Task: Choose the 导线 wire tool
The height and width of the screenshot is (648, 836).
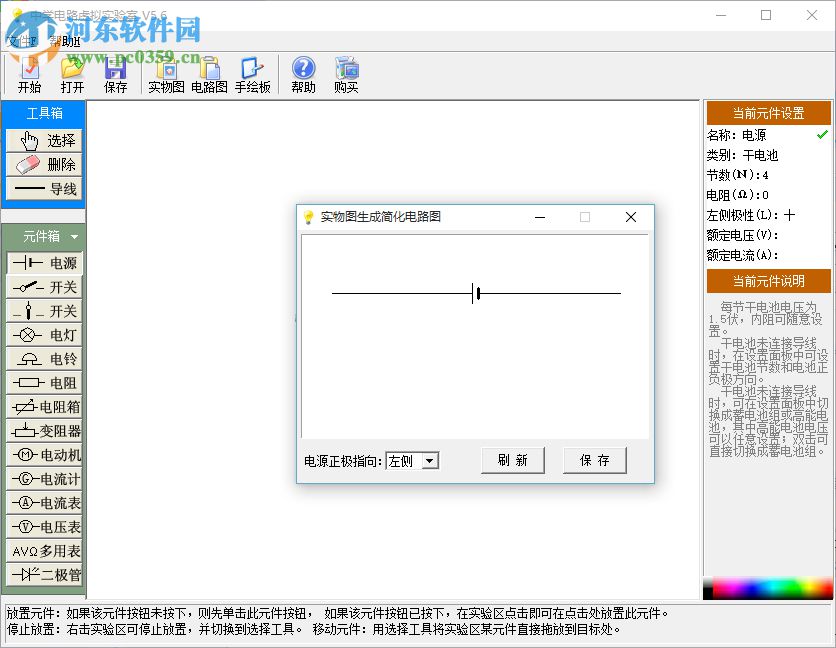Action: 44,189
